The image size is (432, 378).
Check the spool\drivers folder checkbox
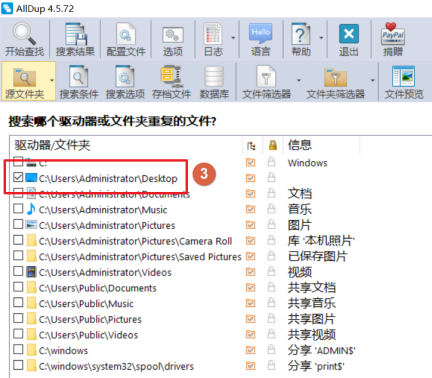(x=18, y=365)
